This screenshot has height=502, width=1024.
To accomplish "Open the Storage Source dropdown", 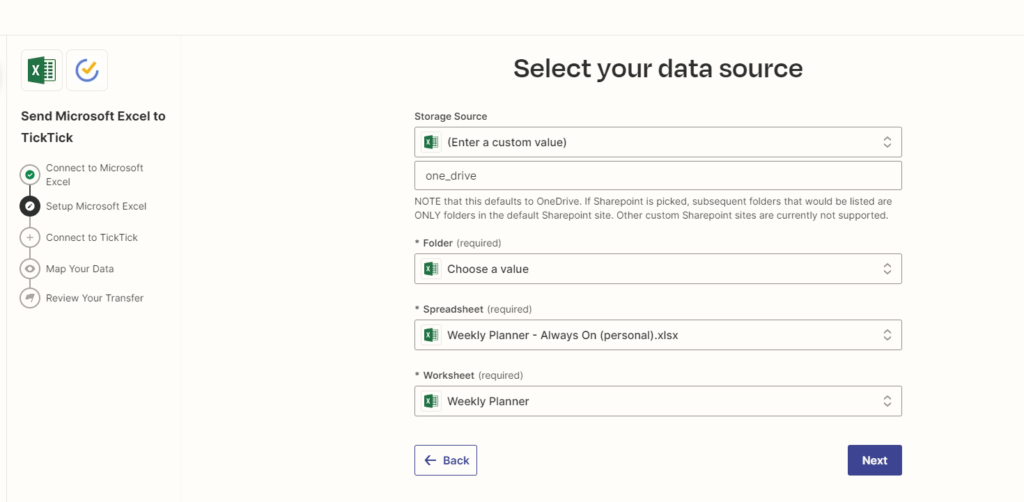I will [x=658, y=142].
